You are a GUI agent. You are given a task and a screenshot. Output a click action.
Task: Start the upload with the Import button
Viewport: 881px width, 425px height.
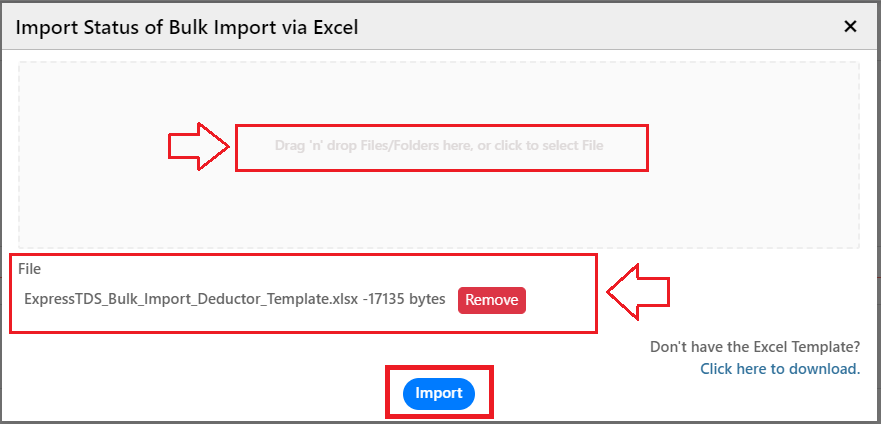point(439,394)
